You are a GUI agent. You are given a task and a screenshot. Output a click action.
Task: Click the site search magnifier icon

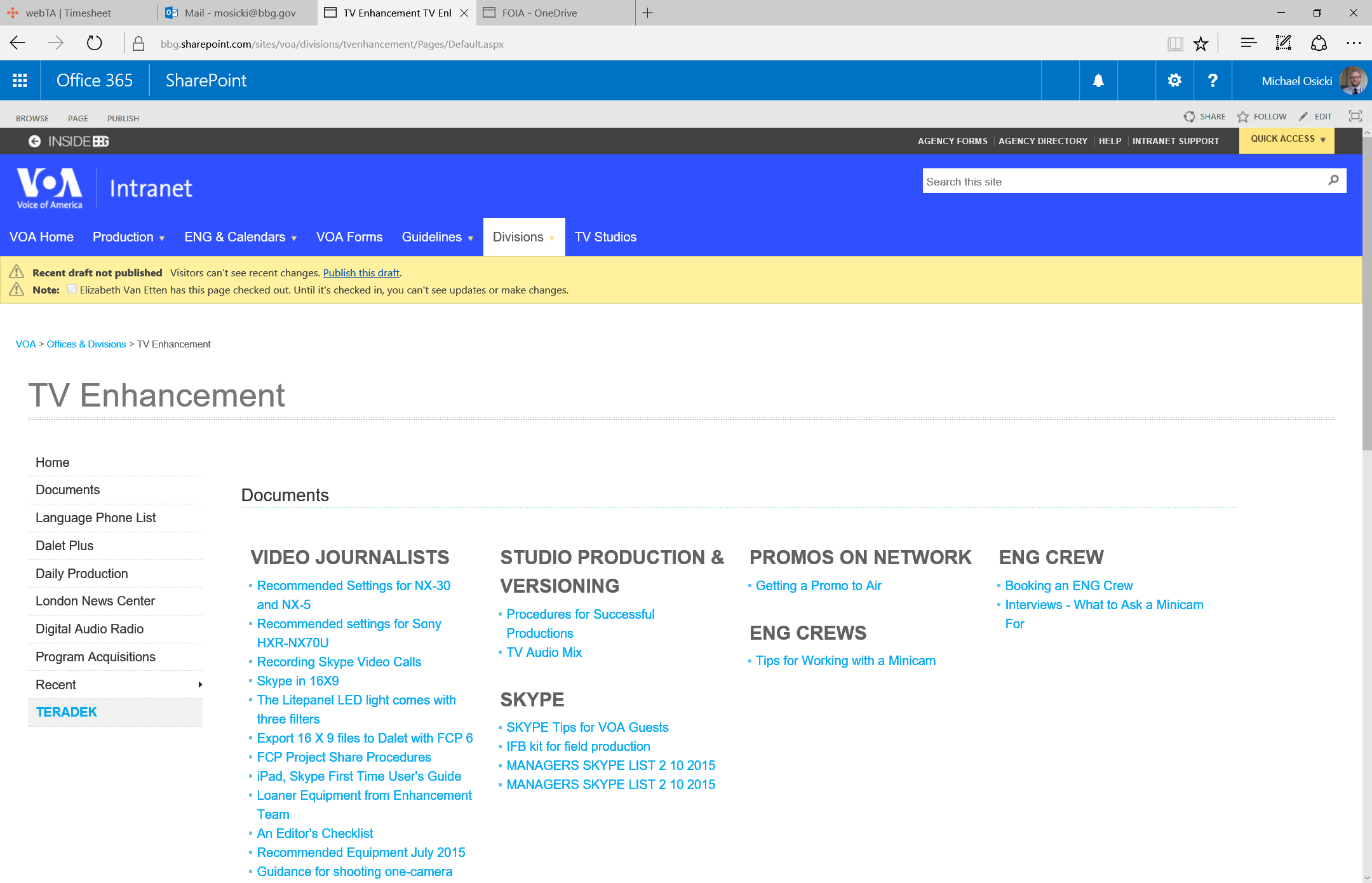pos(1333,181)
